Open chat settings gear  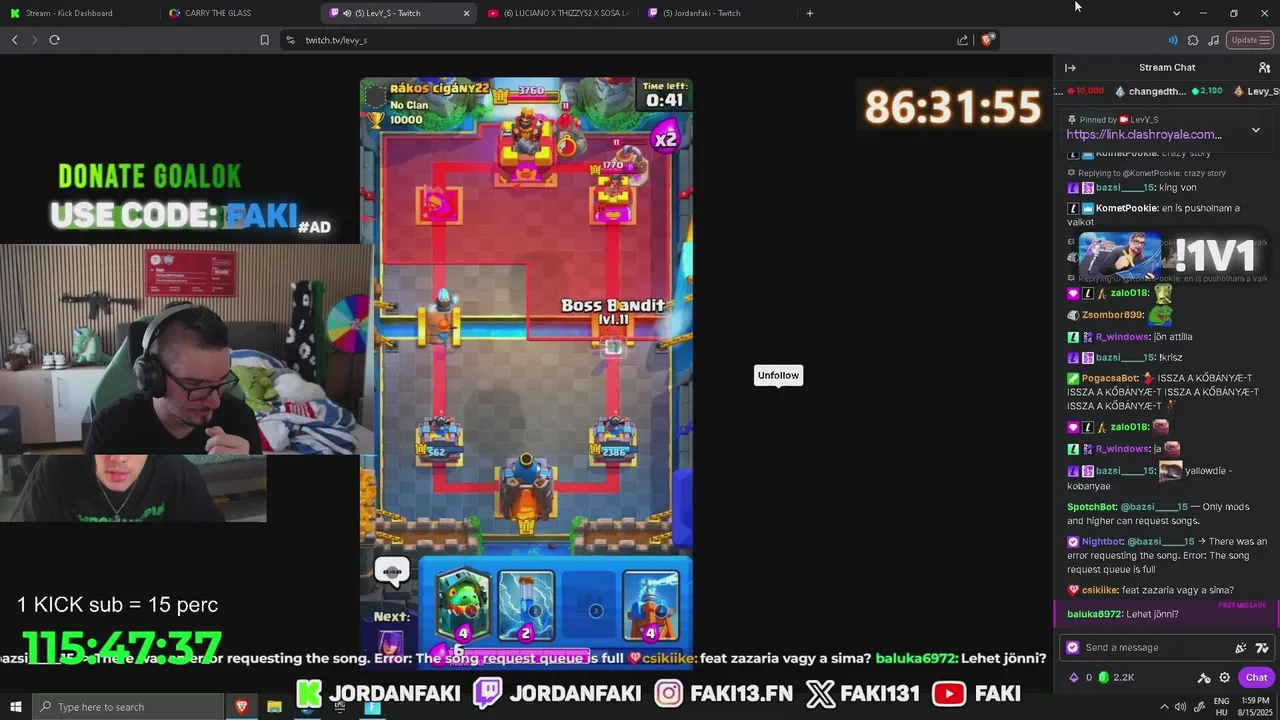point(1224,677)
